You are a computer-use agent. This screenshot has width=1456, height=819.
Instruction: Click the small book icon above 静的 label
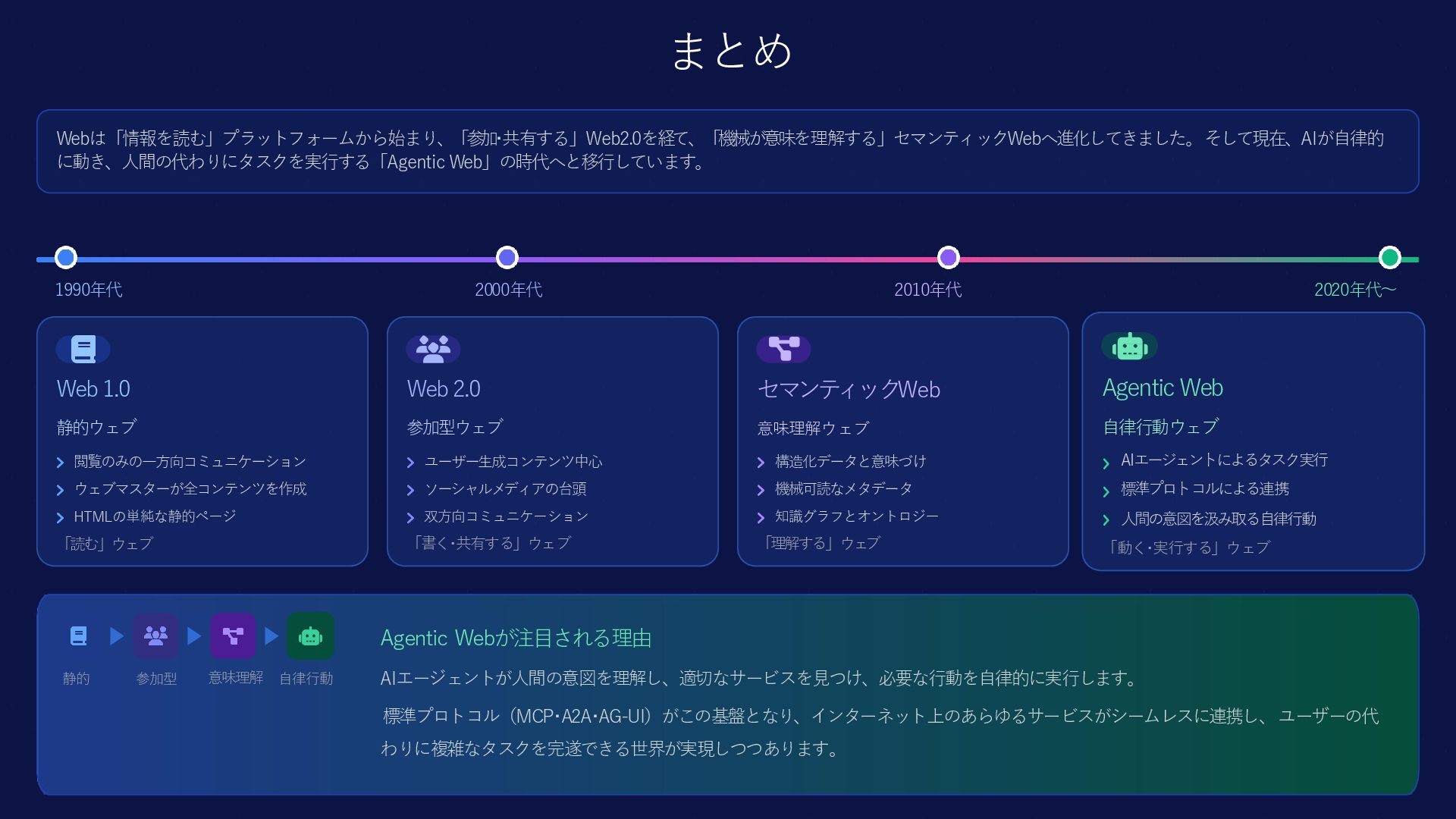(78, 635)
